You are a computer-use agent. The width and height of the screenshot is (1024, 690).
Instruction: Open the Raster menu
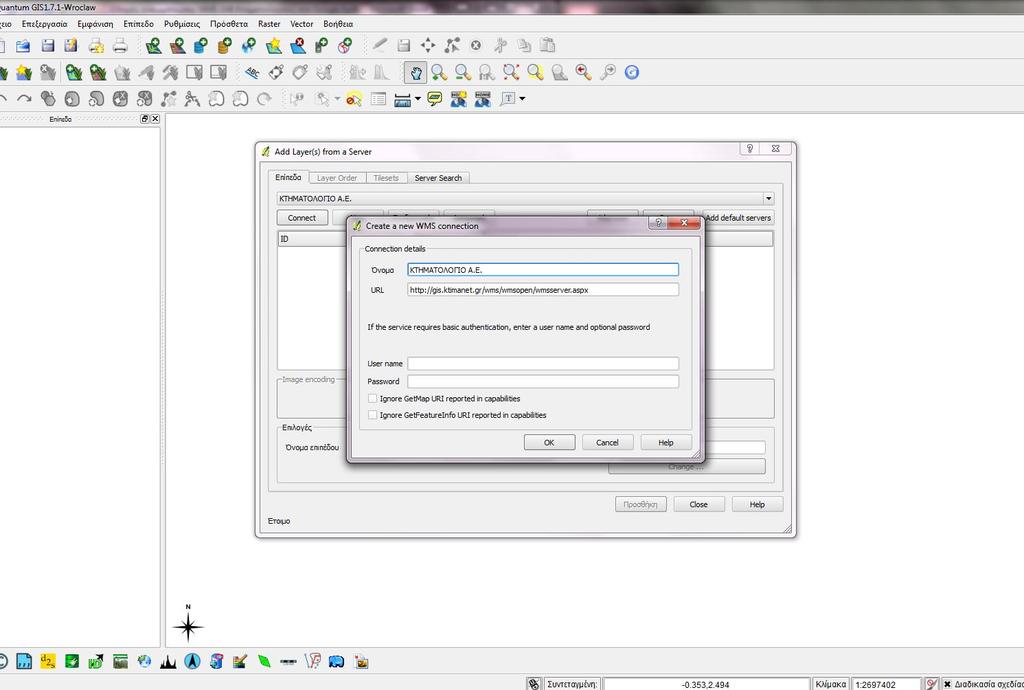pos(269,24)
